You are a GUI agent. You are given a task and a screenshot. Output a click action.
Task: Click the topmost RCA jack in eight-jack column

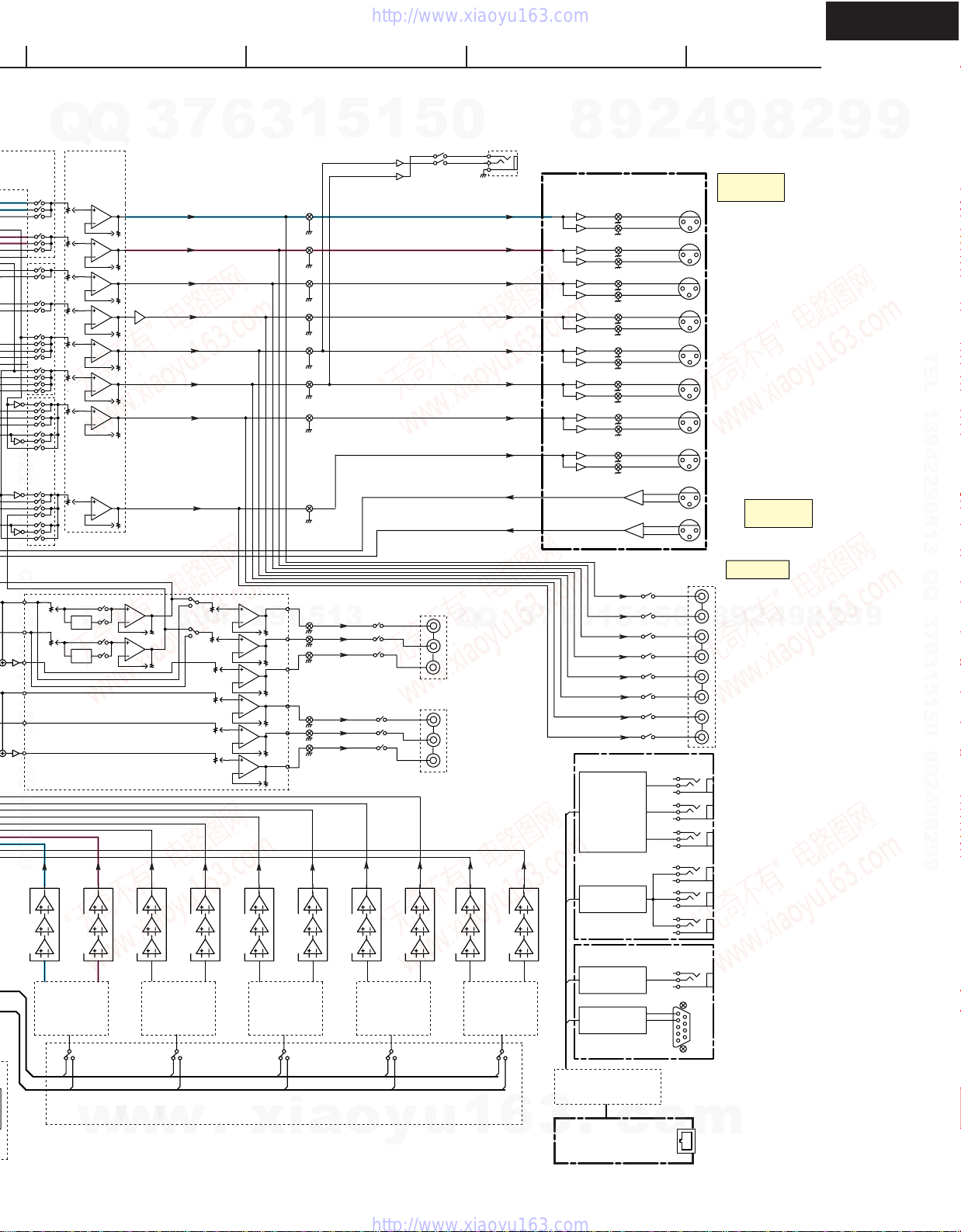click(x=702, y=596)
